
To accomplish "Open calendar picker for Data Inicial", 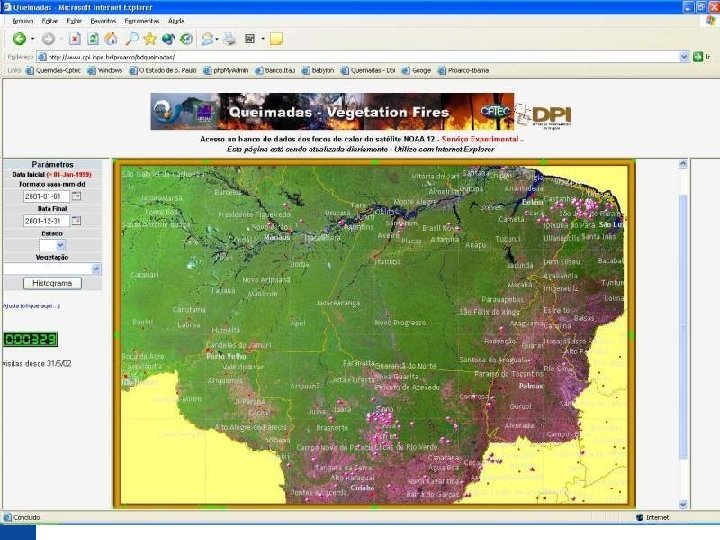I will click(77, 196).
